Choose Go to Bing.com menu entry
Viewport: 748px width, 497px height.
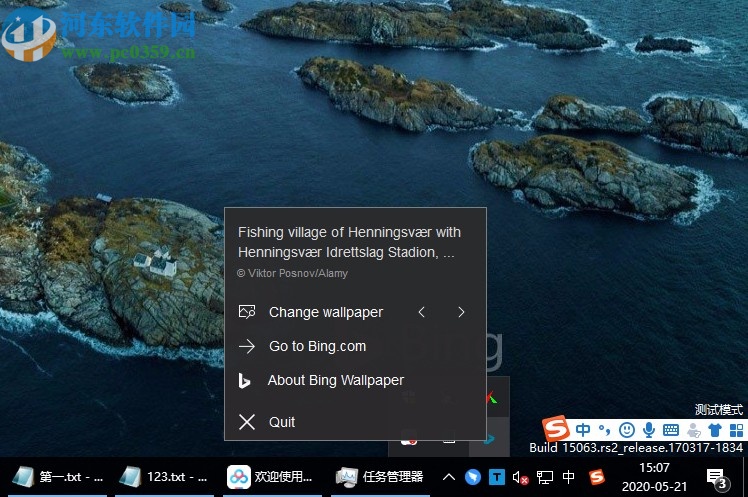(x=318, y=346)
